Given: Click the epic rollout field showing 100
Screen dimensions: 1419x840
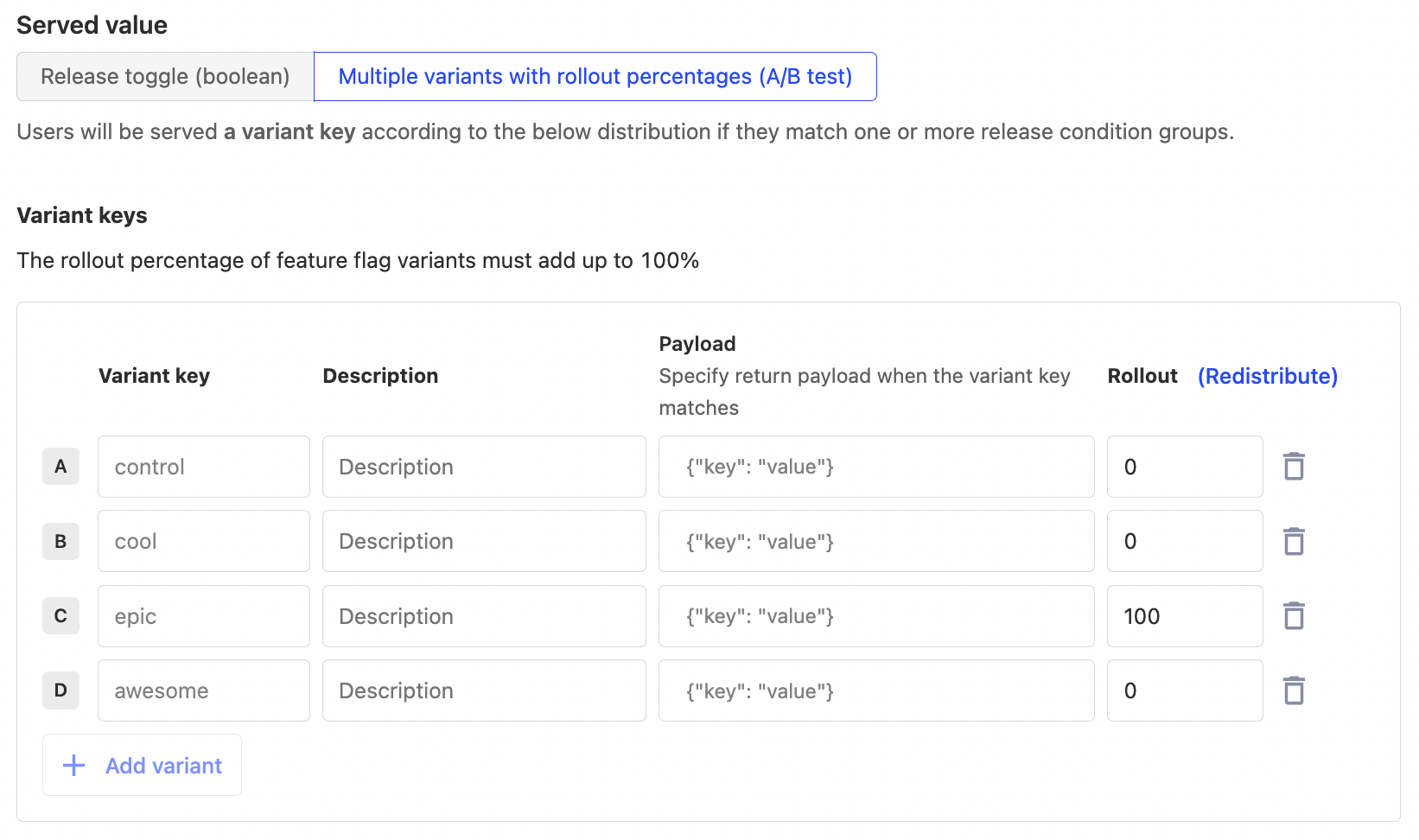Looking at the screenshot, I should (x=1184, y=616).
